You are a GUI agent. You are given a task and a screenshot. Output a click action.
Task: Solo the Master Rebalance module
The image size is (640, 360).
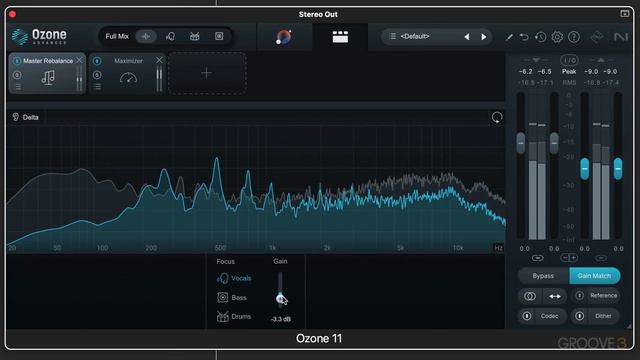17,75
